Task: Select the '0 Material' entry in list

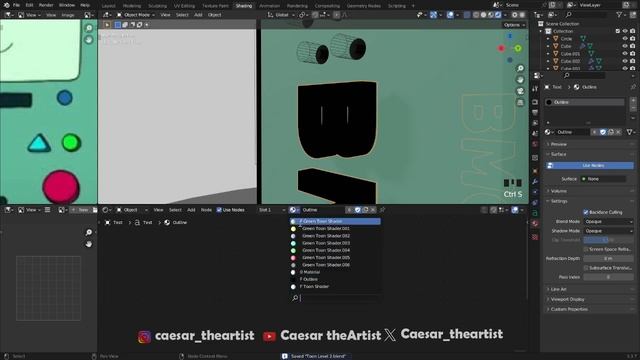Action: [x=335, y=272]
